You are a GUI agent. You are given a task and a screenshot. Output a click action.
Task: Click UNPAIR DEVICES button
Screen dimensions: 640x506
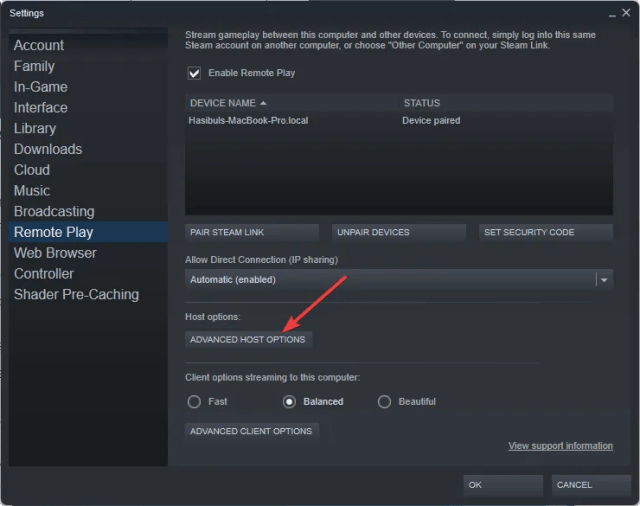pyautogui.click(x=399, y=232)
